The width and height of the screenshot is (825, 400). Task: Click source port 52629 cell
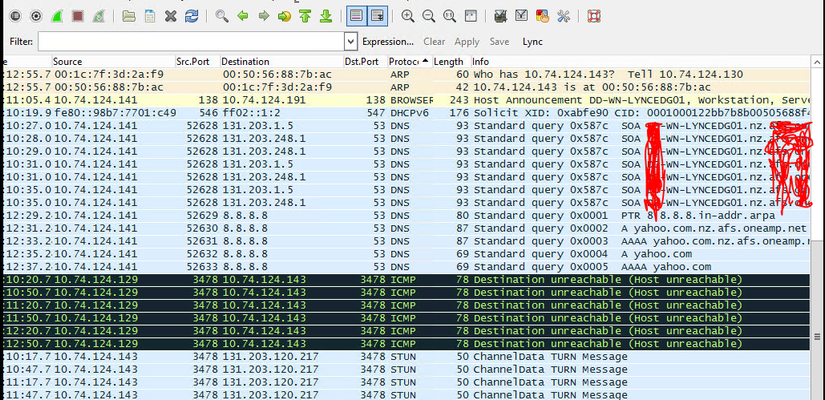tap(204, 215)
